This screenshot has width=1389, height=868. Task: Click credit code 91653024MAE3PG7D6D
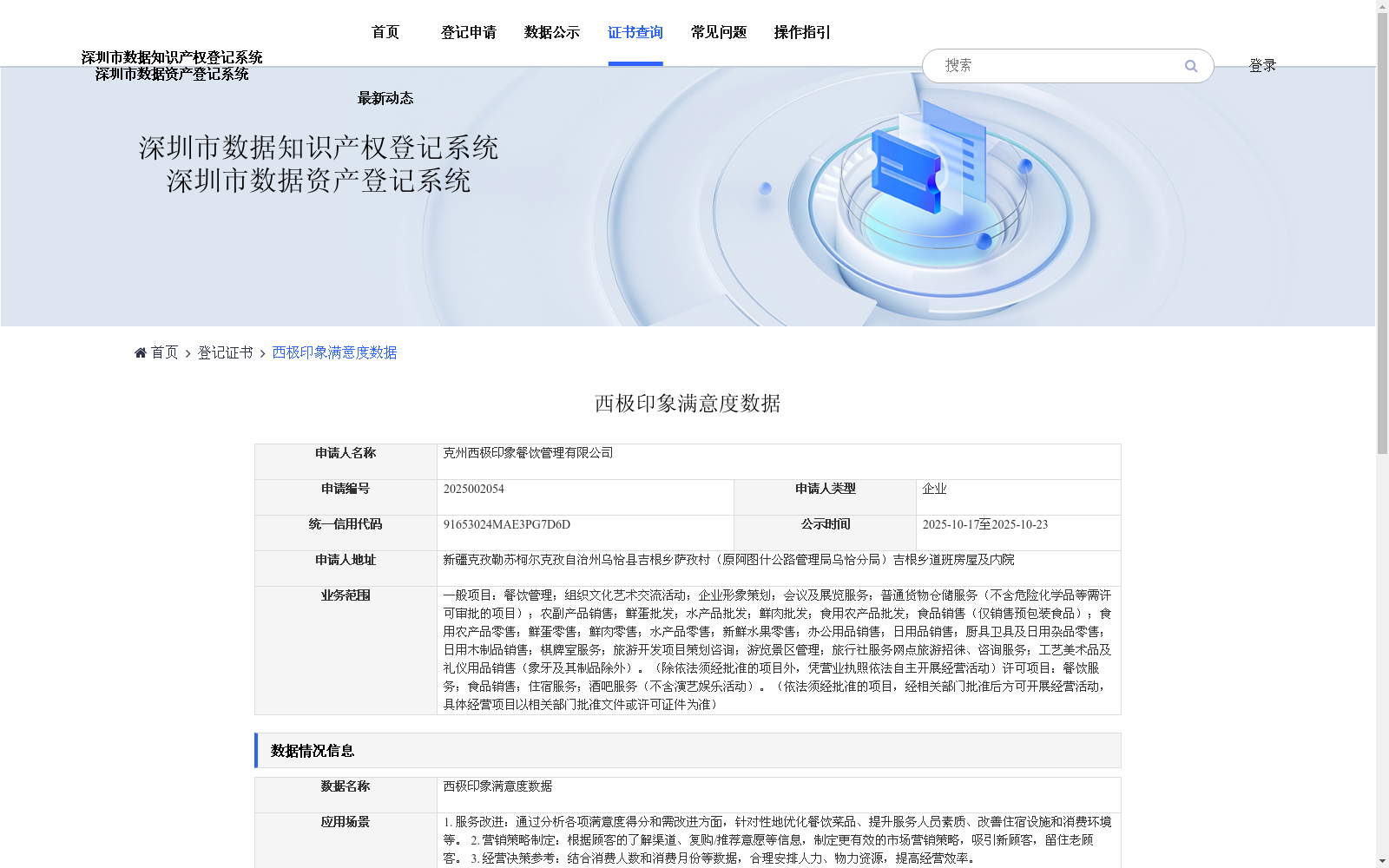(507, 524)
